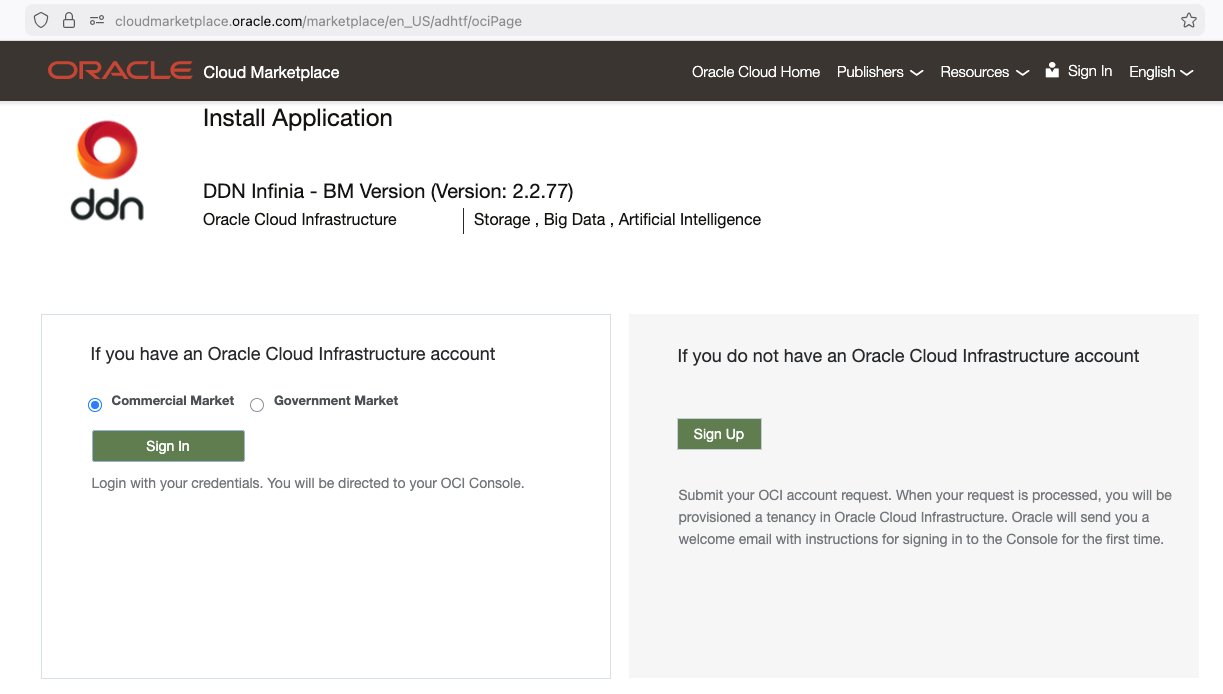Open the English language dropdown
Screen dimensions: 1223x694
(x=1160, y=72)
